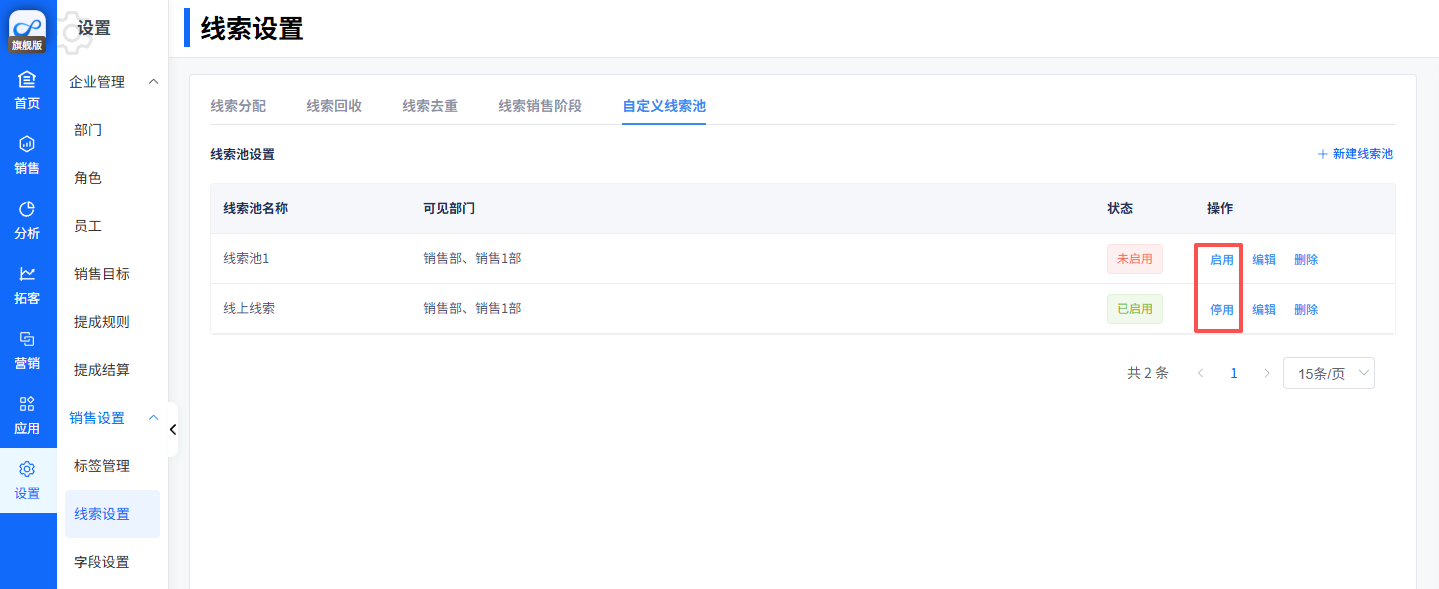Open 字段设置 in the settings menu
Viewport: 1439px width, 589px height.
click(x=102, y=562)
